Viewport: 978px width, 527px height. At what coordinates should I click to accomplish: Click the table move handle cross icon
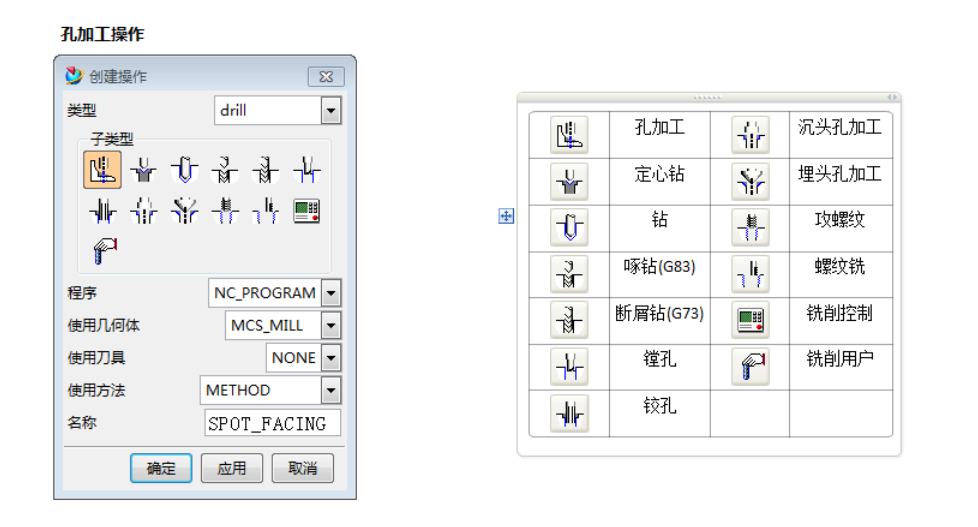coord(506,216)
